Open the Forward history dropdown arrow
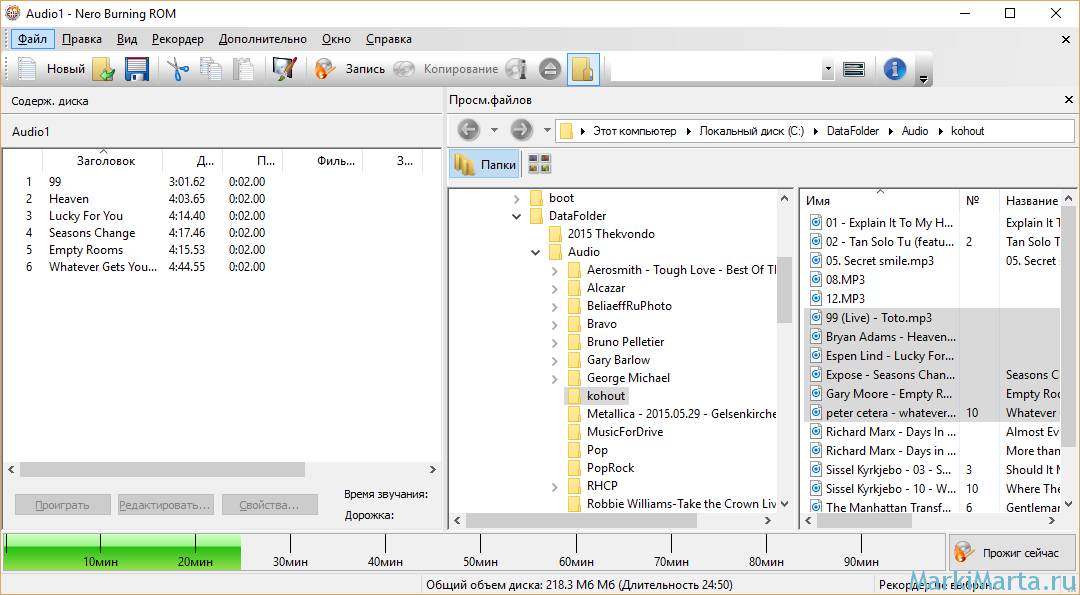This screenshot has width=1080, height=595. 547,129
